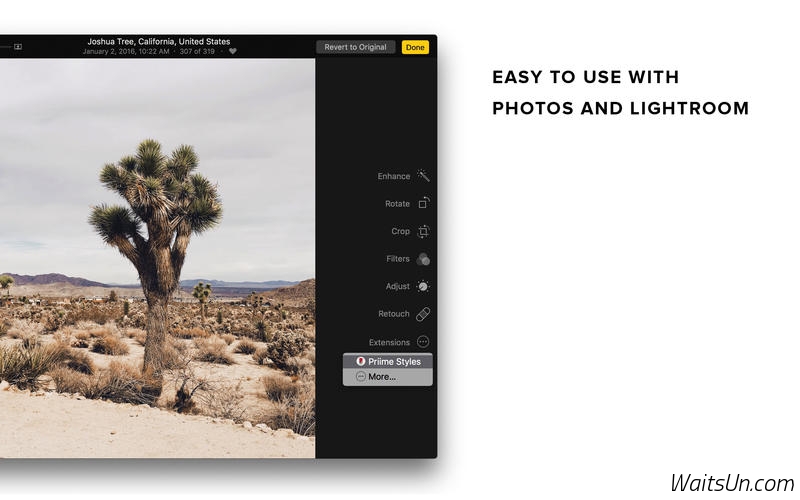Open the Extensions ellipsis icon
The image size is (800, 500).
coord(423,341)
